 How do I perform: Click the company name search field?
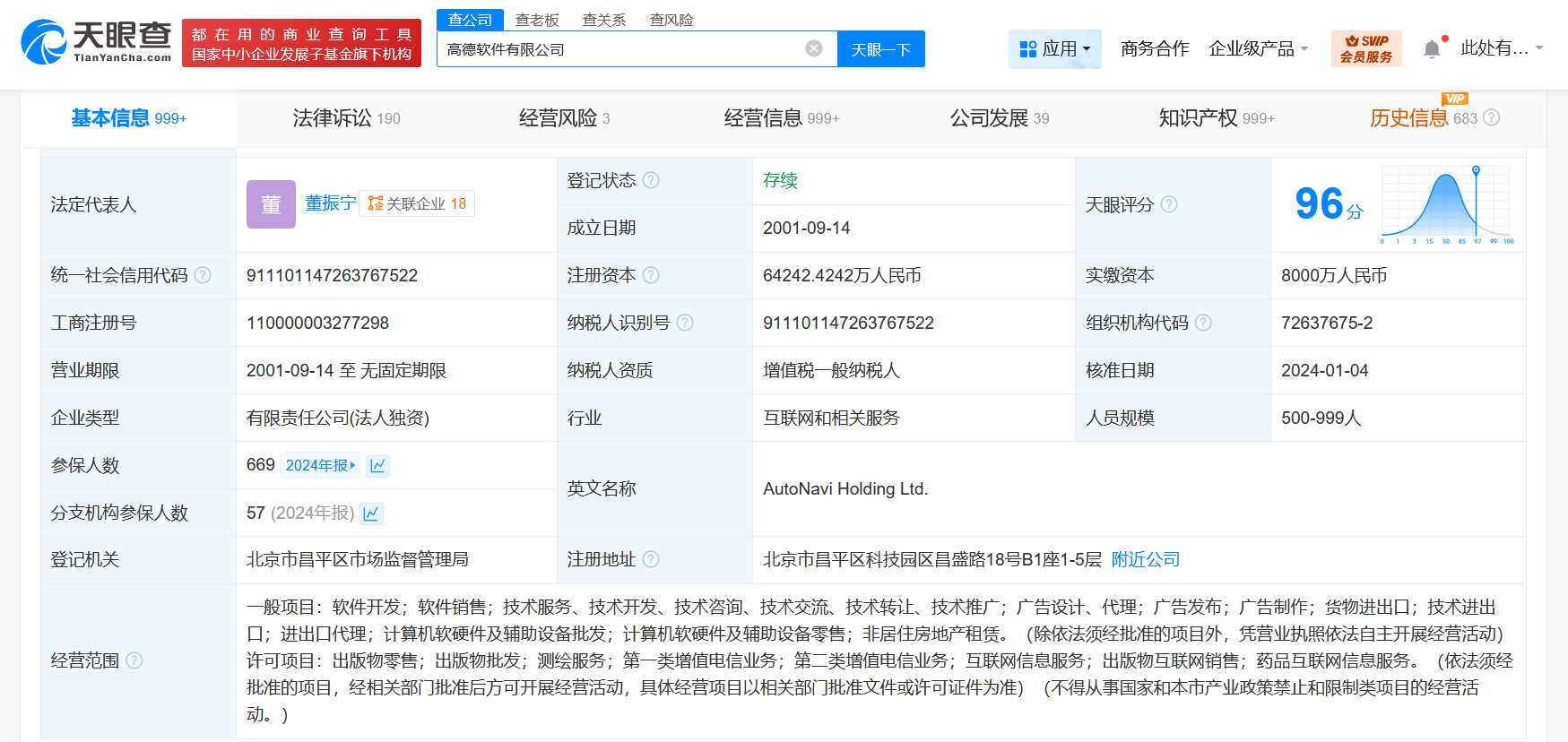[x=619, y=49]
